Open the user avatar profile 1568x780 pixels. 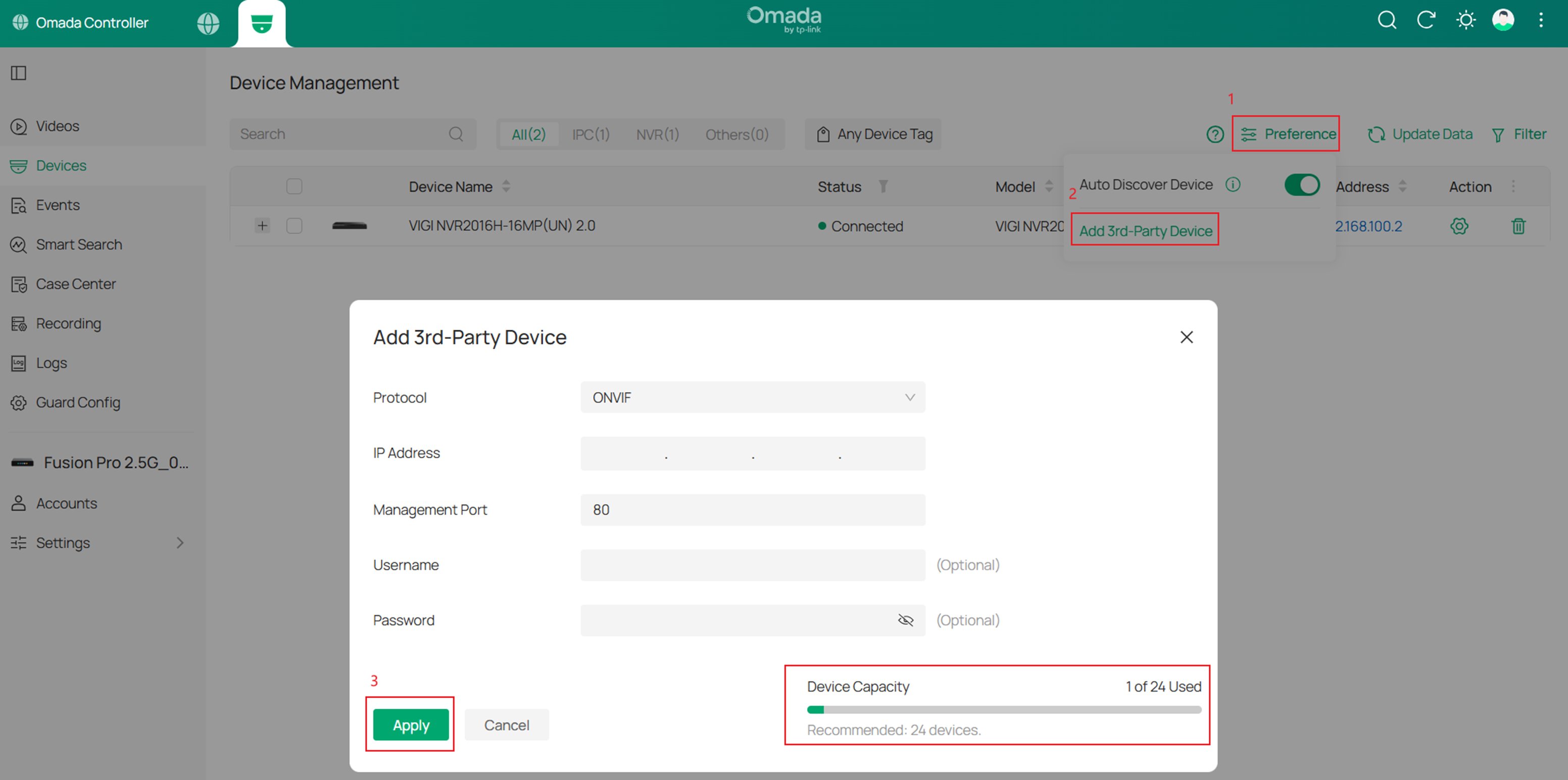point(1503,20)
